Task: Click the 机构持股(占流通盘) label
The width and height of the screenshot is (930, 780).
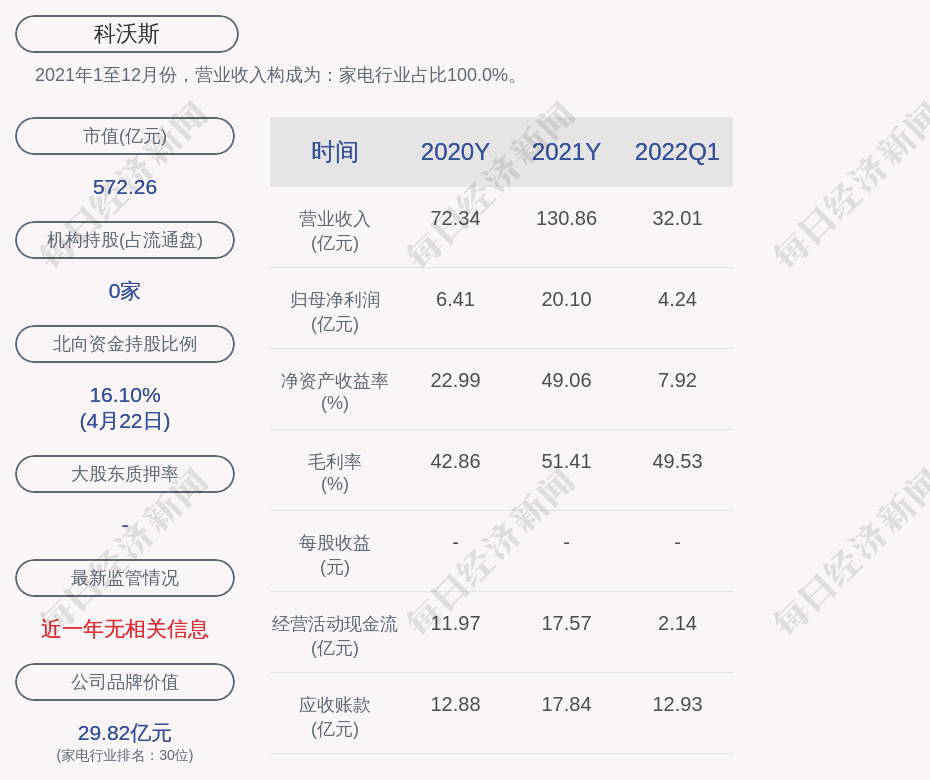Action: (x=125, y=240)
